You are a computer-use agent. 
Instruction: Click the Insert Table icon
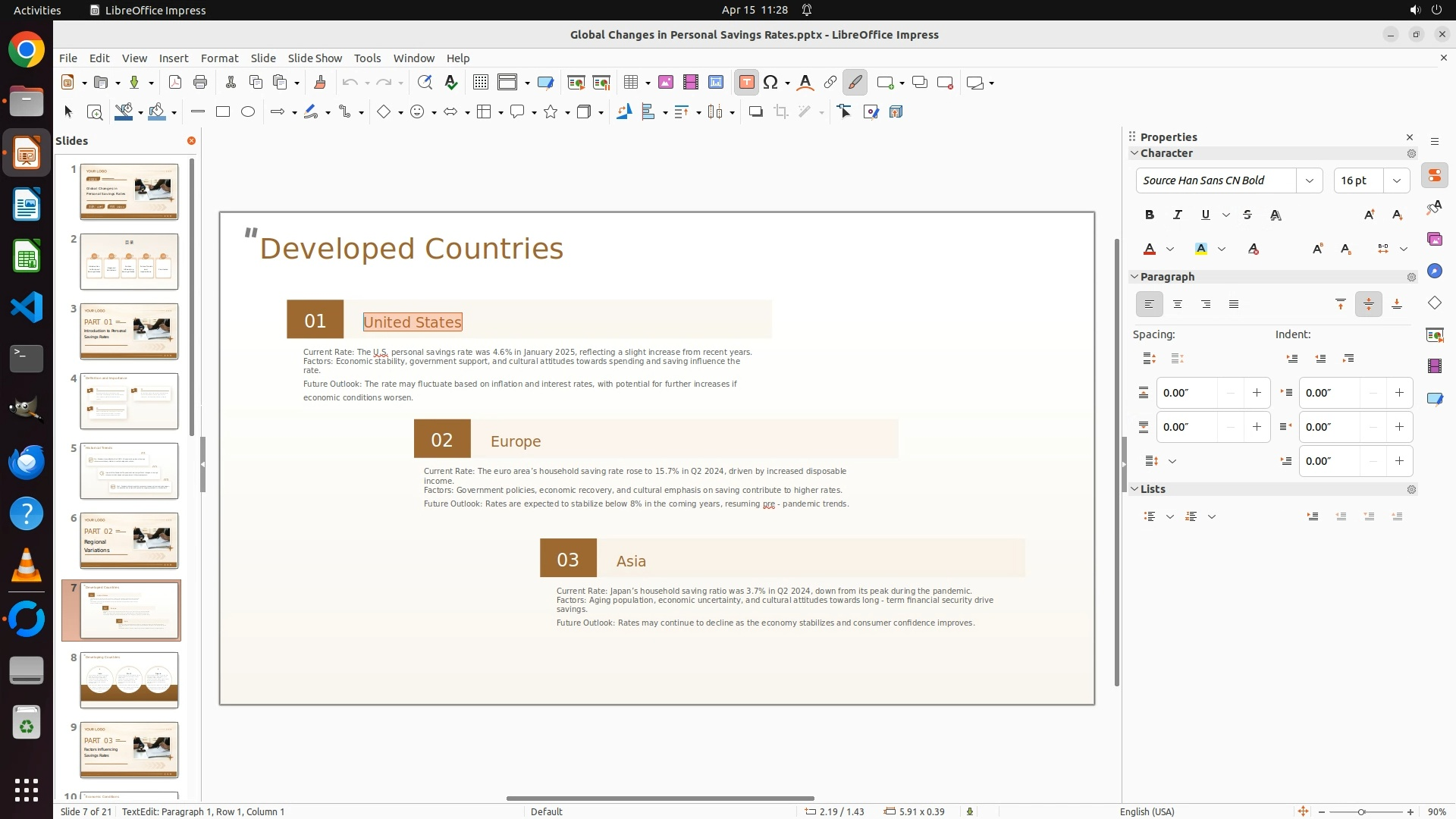tap(630, 83)
